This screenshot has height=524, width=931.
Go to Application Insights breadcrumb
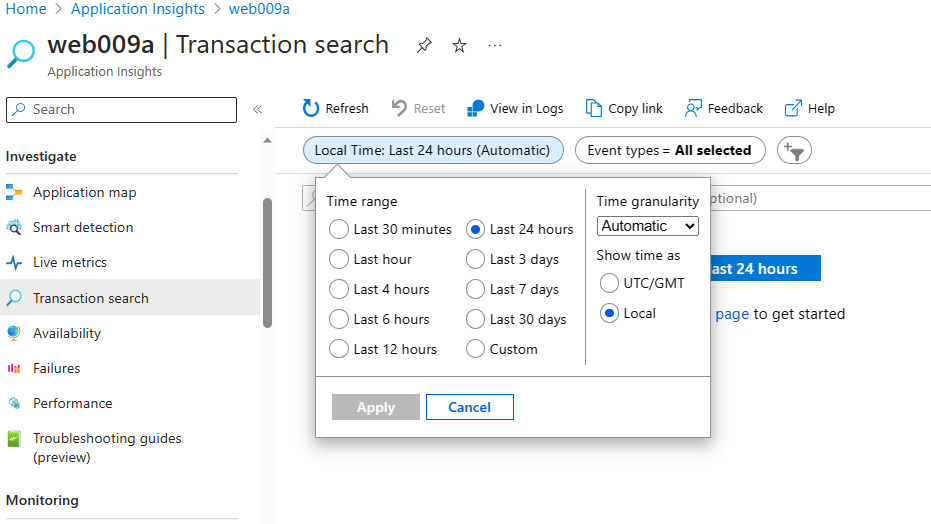coord(138,9)
